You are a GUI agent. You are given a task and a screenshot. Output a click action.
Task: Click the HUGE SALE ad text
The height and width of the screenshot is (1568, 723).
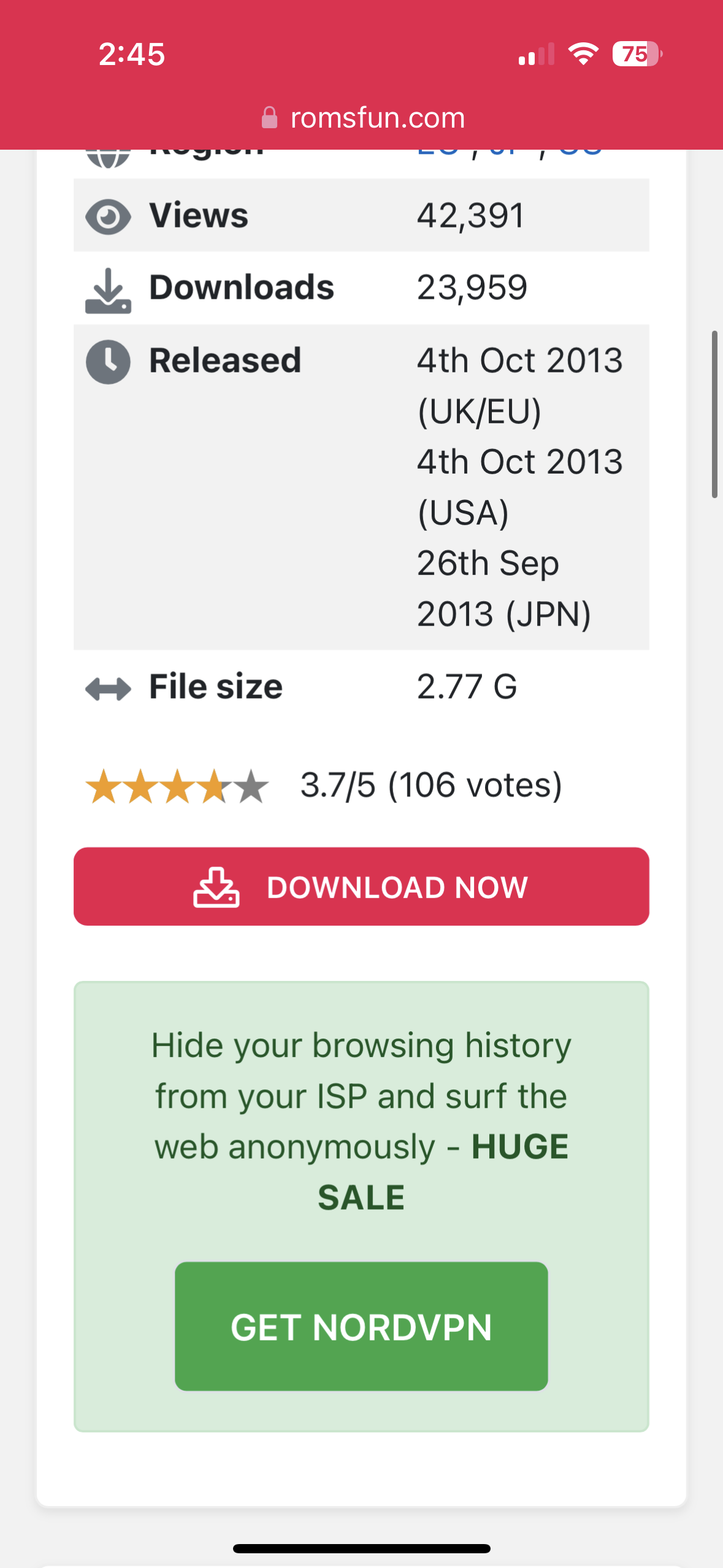click(x=519, y=1147)
